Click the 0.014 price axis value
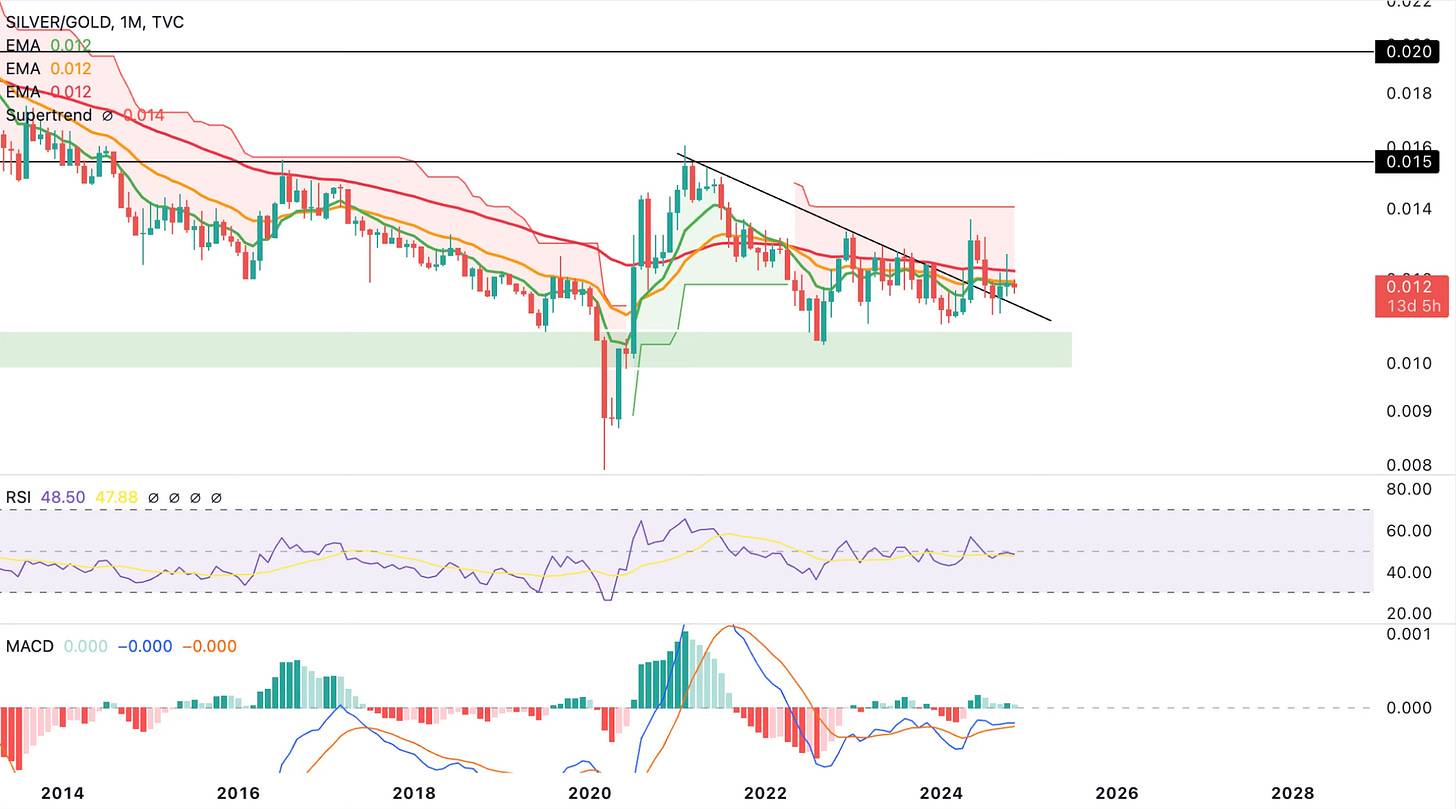 coord(1411,208)
